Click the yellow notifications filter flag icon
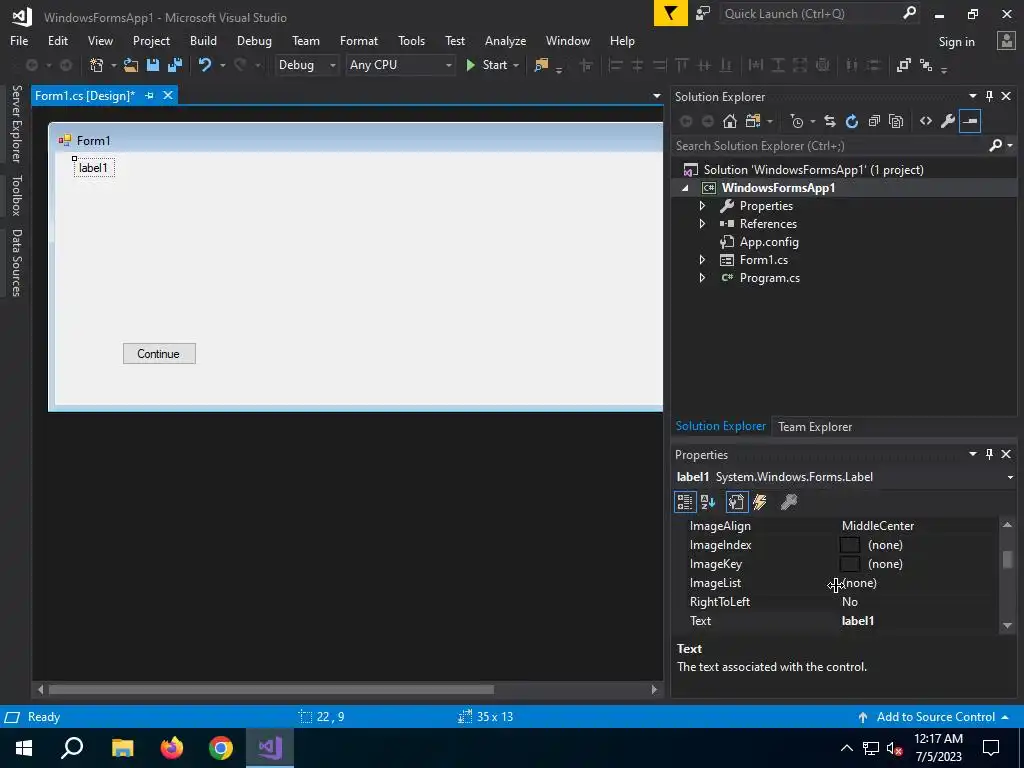This screenshot has height=768, width=1024. click(x=671, y=13)
